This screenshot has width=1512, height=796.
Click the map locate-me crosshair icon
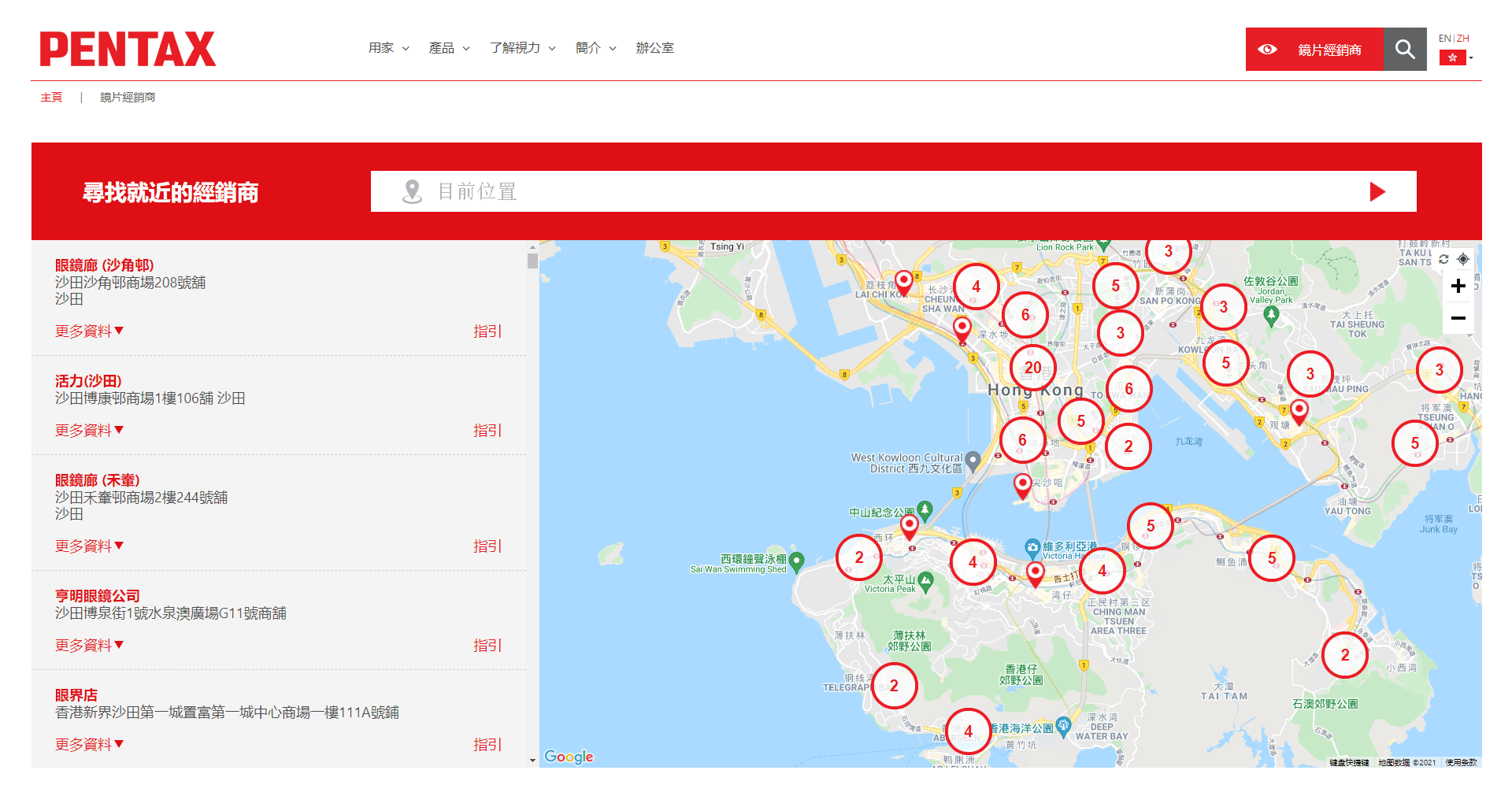point(1462,259)
